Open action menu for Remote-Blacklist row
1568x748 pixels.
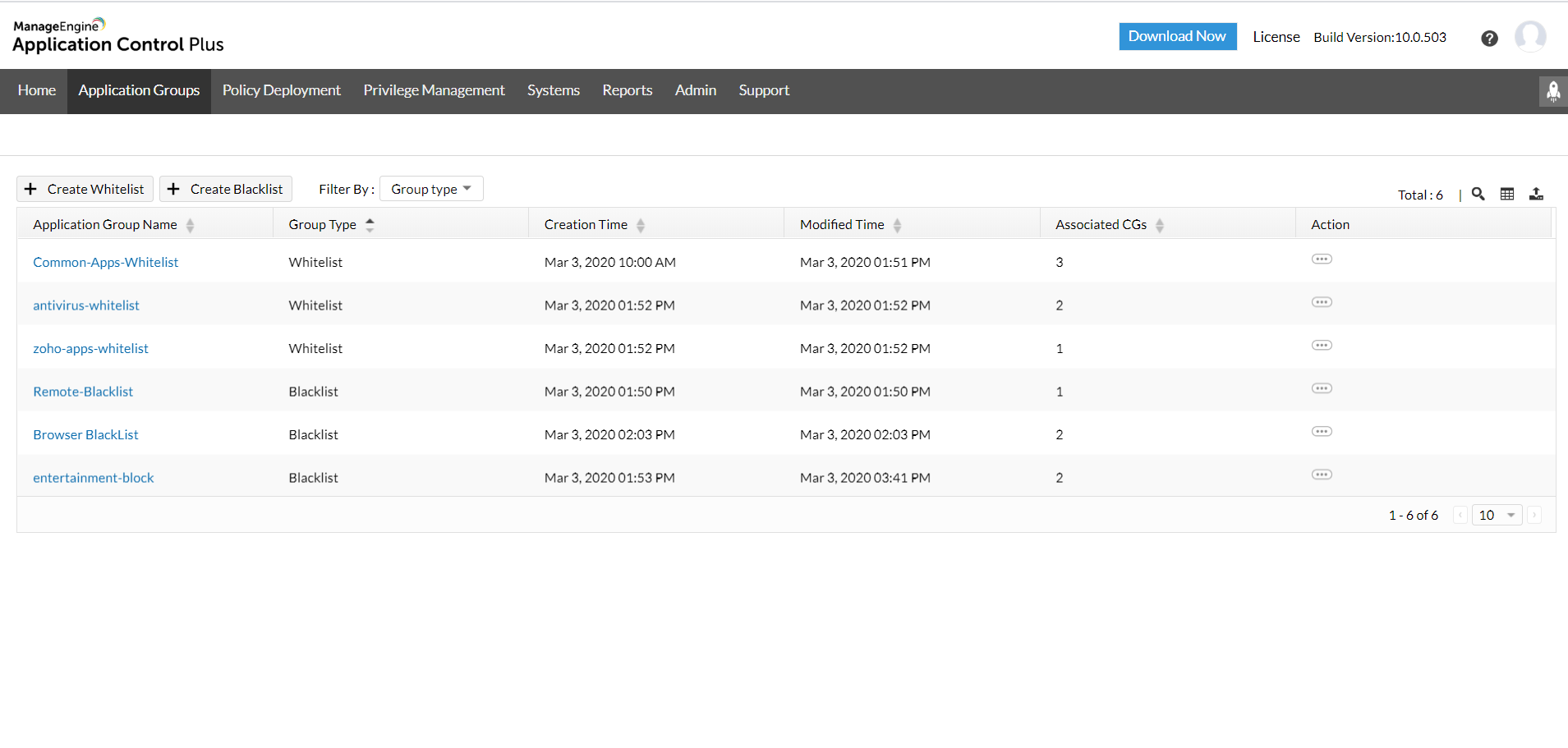1321,389
